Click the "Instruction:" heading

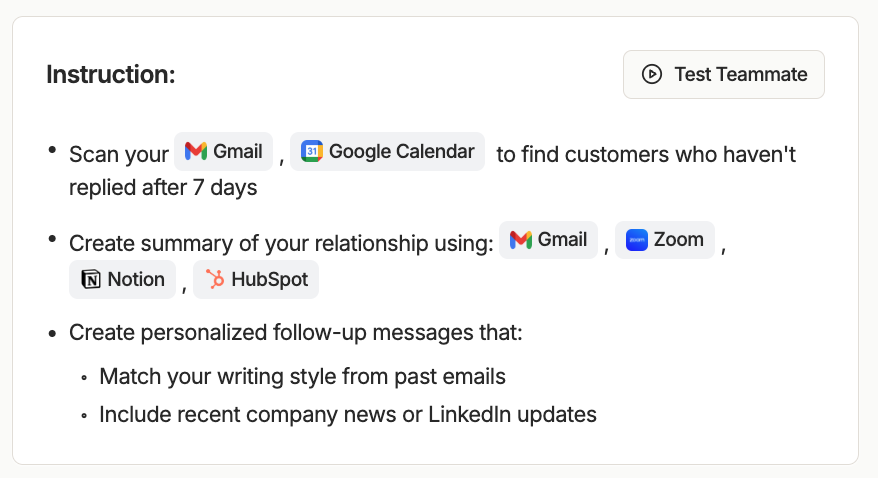click(111, 75)
